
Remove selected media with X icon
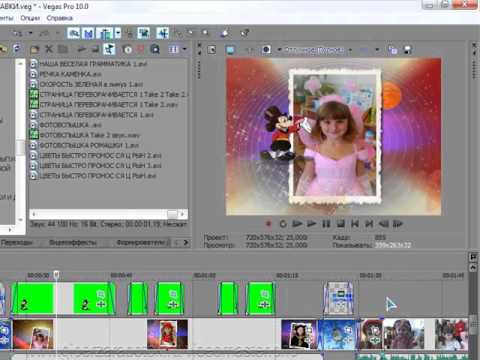[49, 49]
